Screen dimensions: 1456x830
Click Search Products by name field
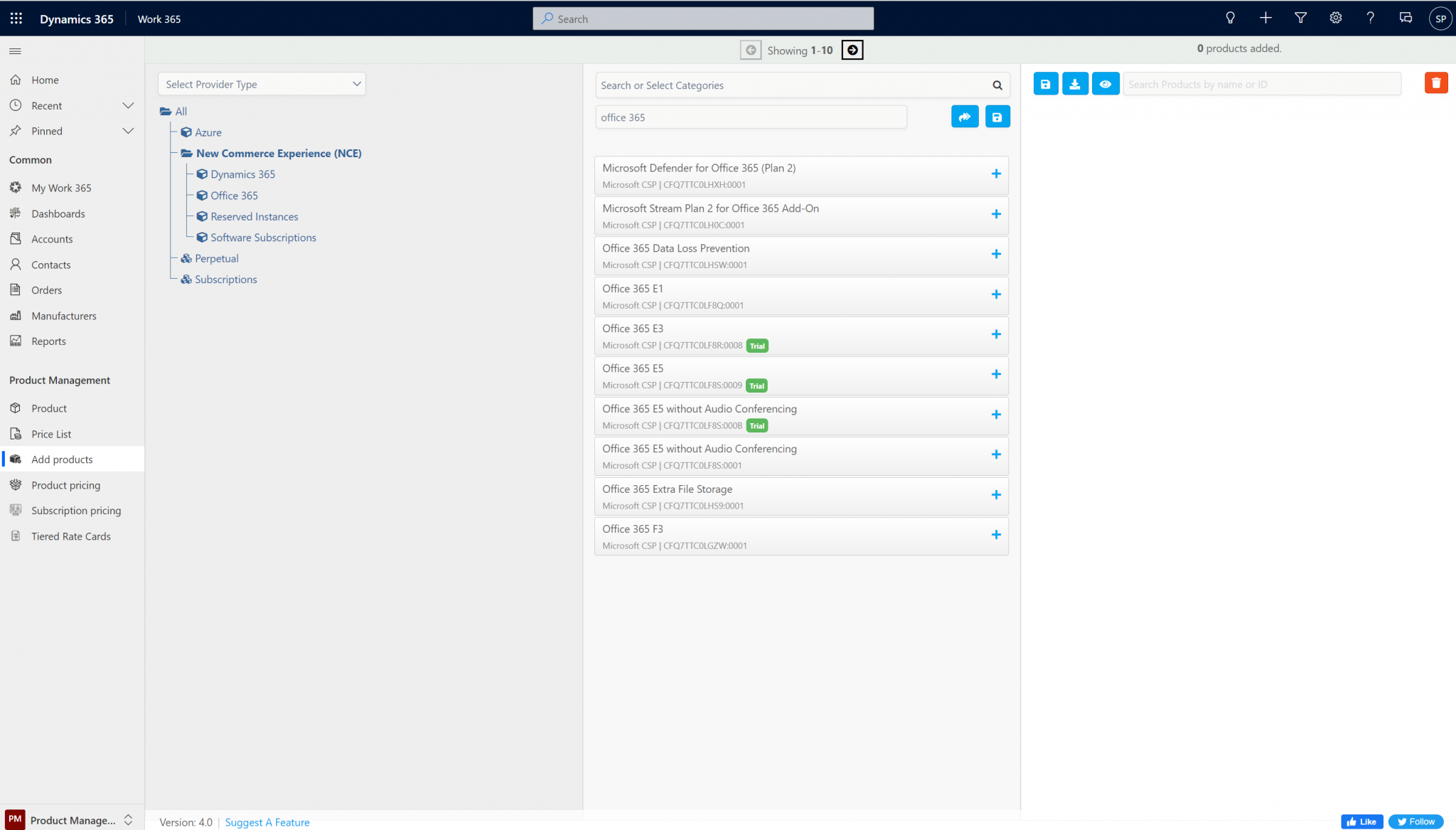1261,84
